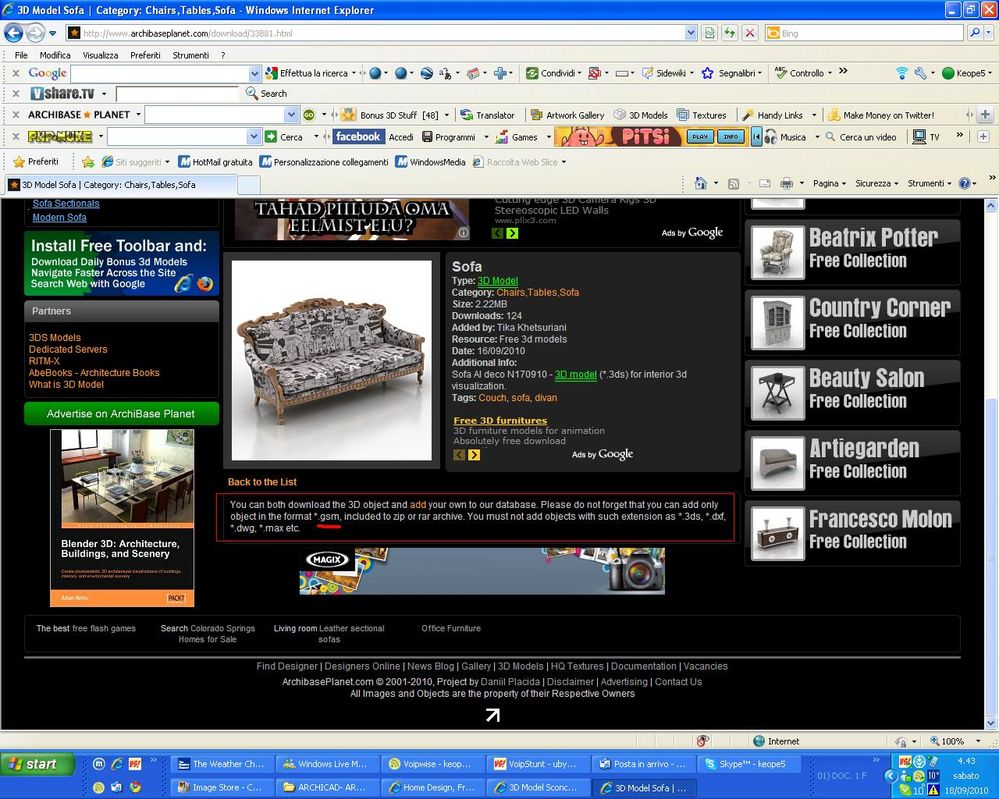Open the File menu
999x799 pixels.
pyautogui.click(x=21, y=55)
